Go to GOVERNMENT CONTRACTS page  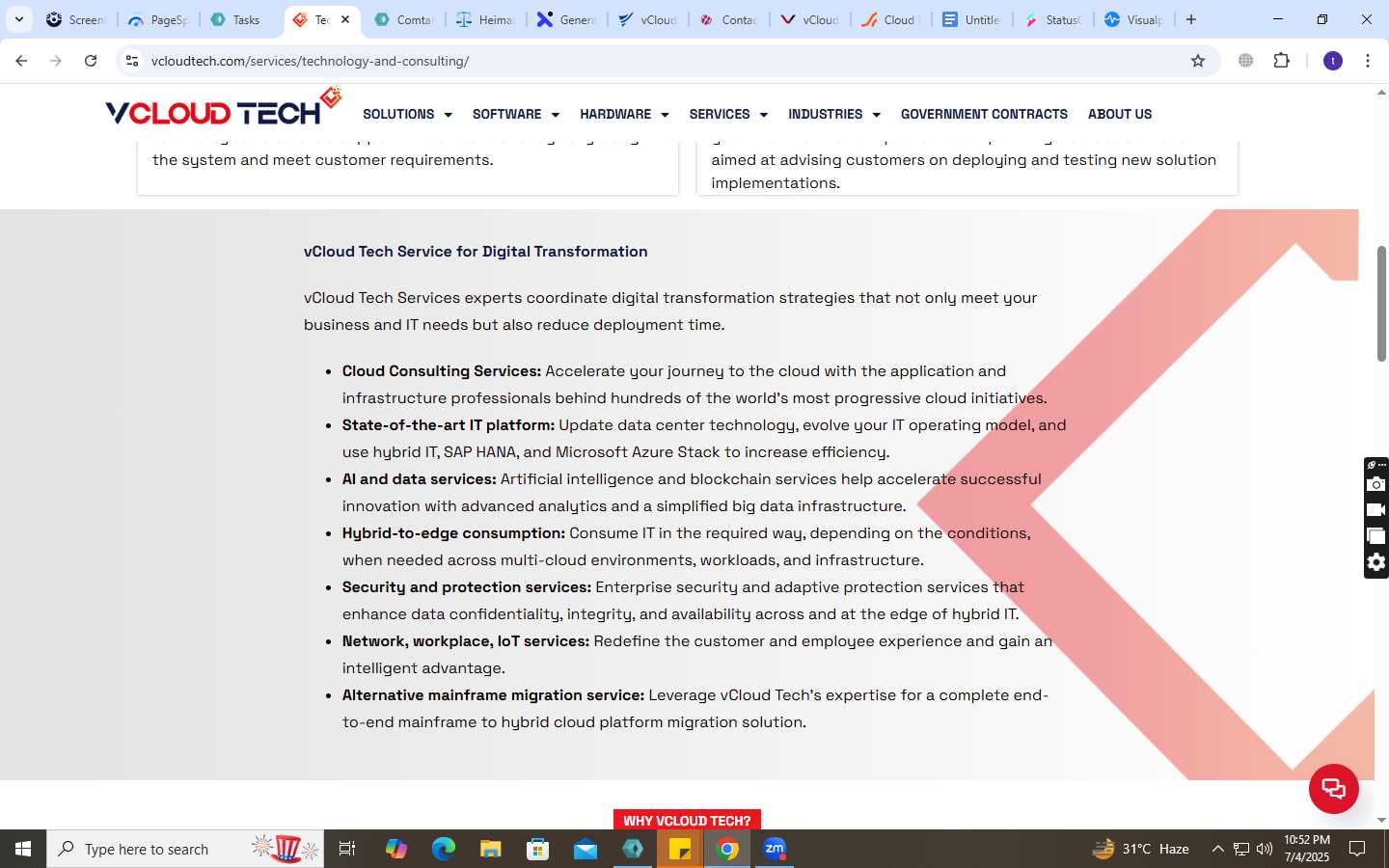(x=984, y=114)
